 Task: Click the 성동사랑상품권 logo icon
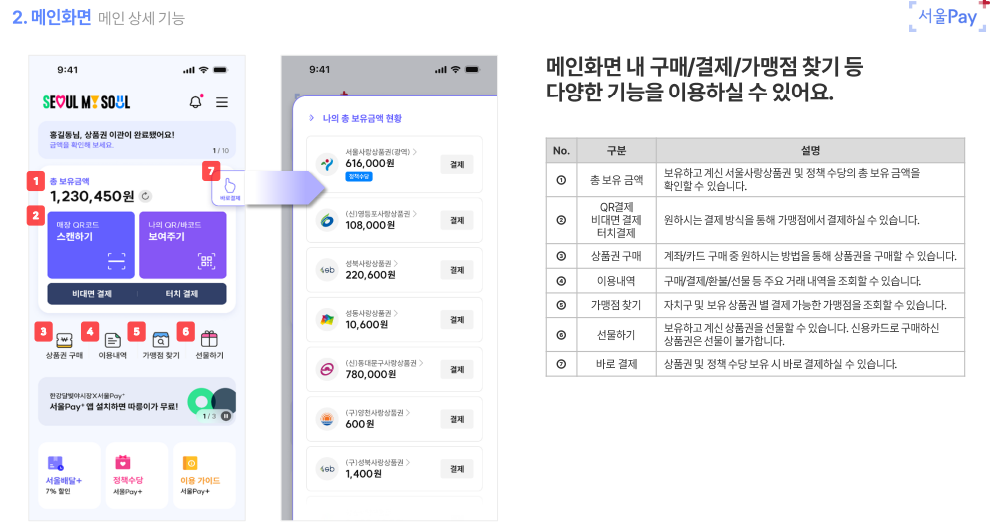pos(327,320)
